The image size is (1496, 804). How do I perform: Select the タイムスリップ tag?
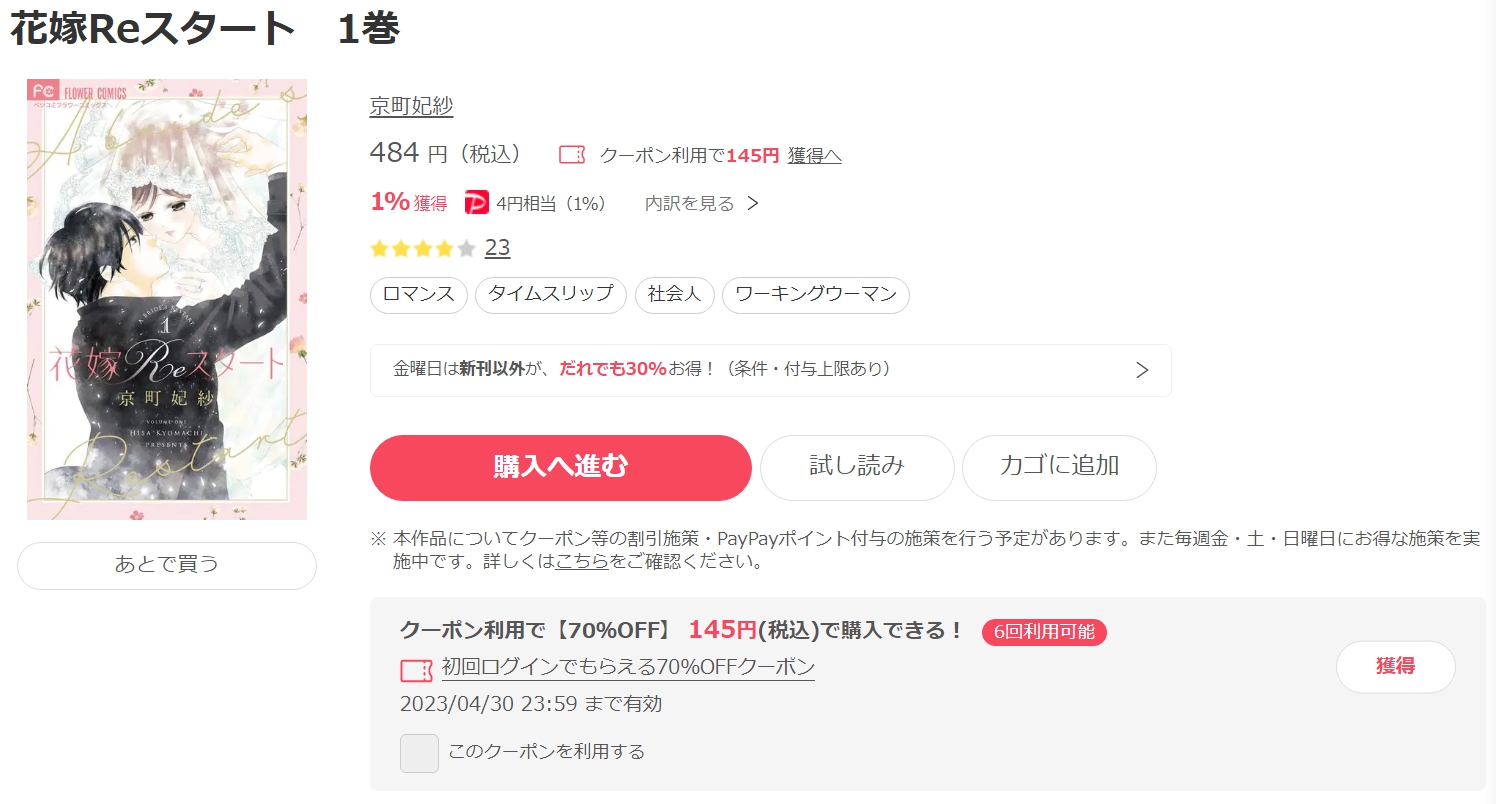551,295
